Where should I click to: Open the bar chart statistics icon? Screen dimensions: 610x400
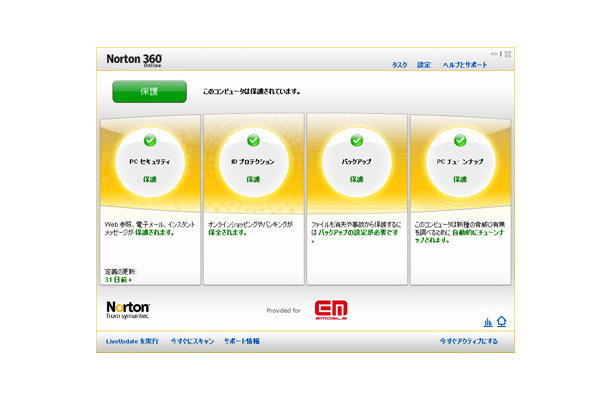(x=488, y=322)
